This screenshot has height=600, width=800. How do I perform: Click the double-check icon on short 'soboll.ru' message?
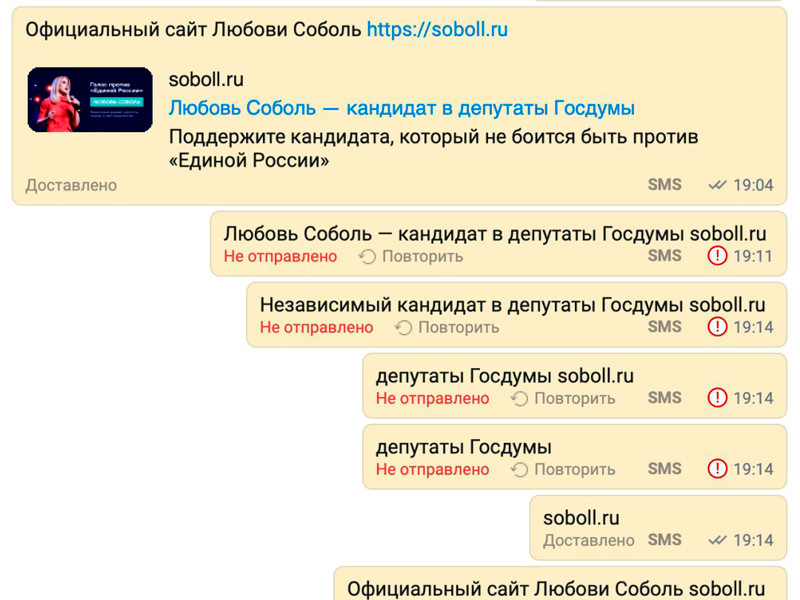click(x=717, y=540)
